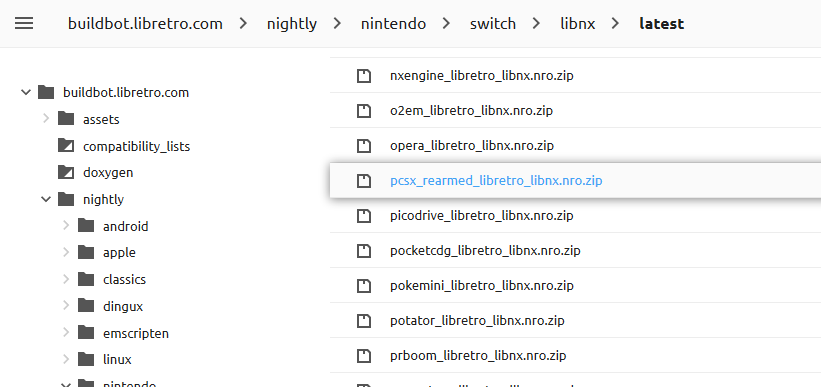The height and width of the screenshot is (387, 821).
Task: Expand the classics folder chevron
Action: 66,279
